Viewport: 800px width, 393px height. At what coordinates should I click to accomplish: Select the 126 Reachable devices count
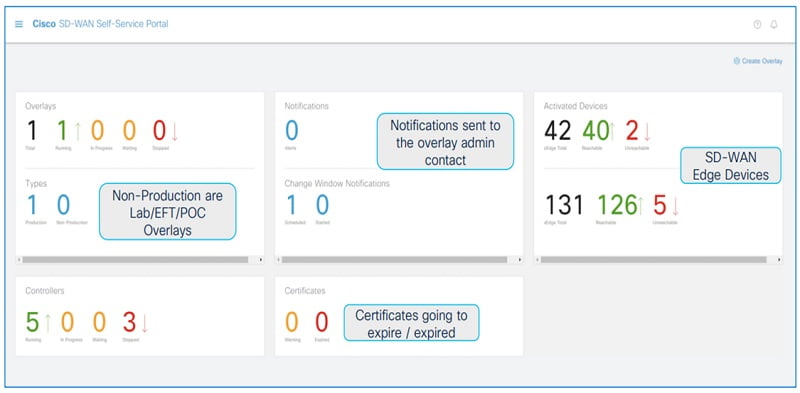[x=617, y=205]
